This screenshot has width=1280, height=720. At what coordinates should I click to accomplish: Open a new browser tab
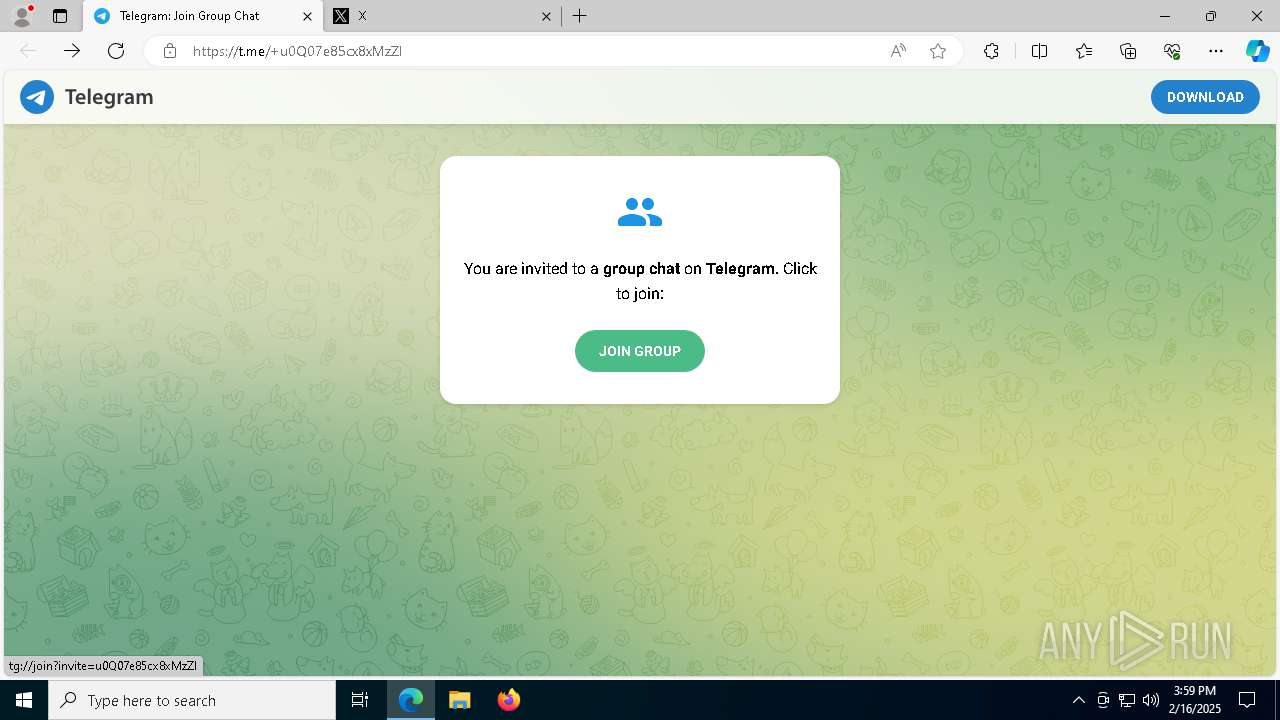pos(580,16)
